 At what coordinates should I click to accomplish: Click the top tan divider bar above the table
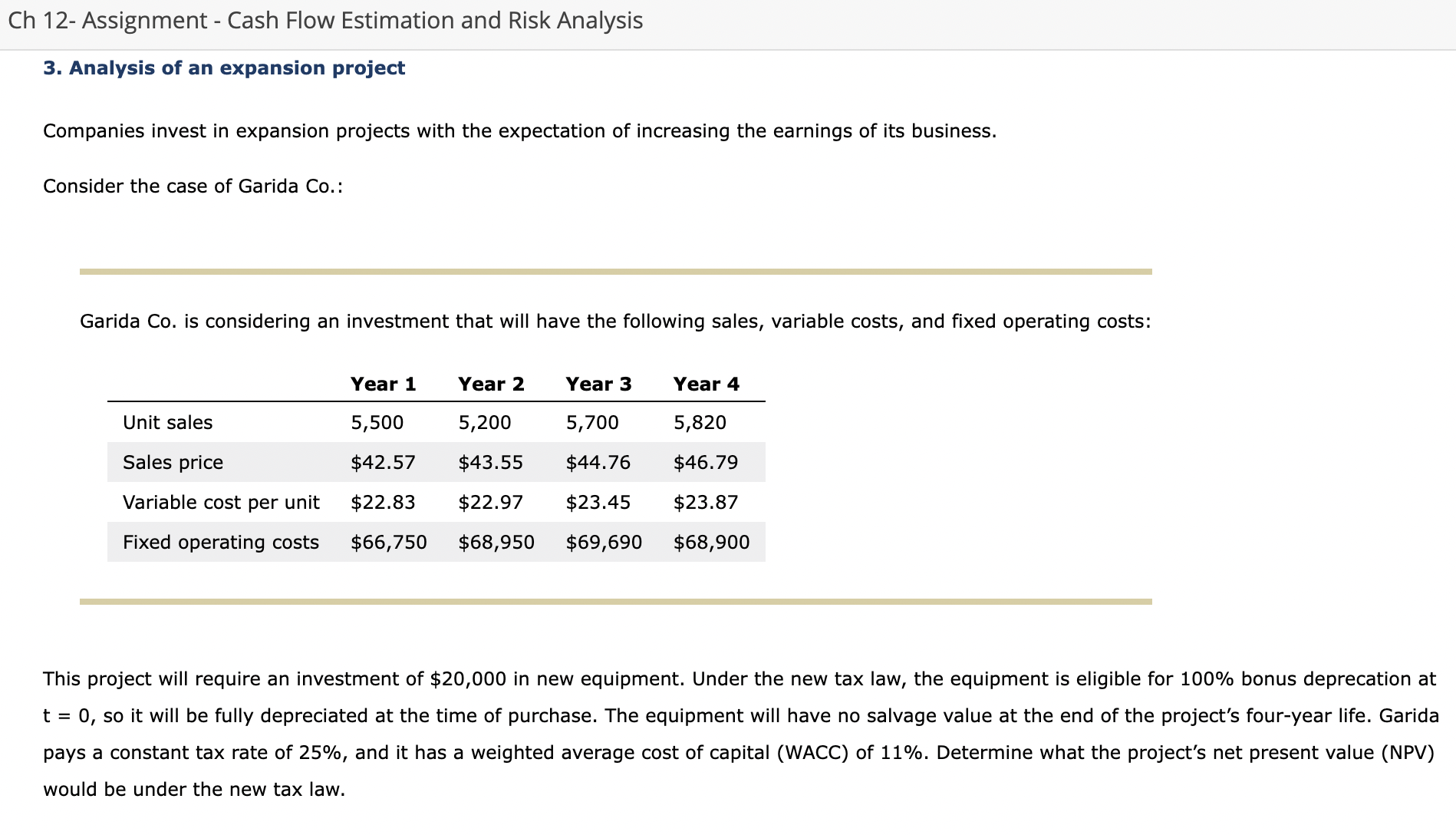(x=614, y=270)
